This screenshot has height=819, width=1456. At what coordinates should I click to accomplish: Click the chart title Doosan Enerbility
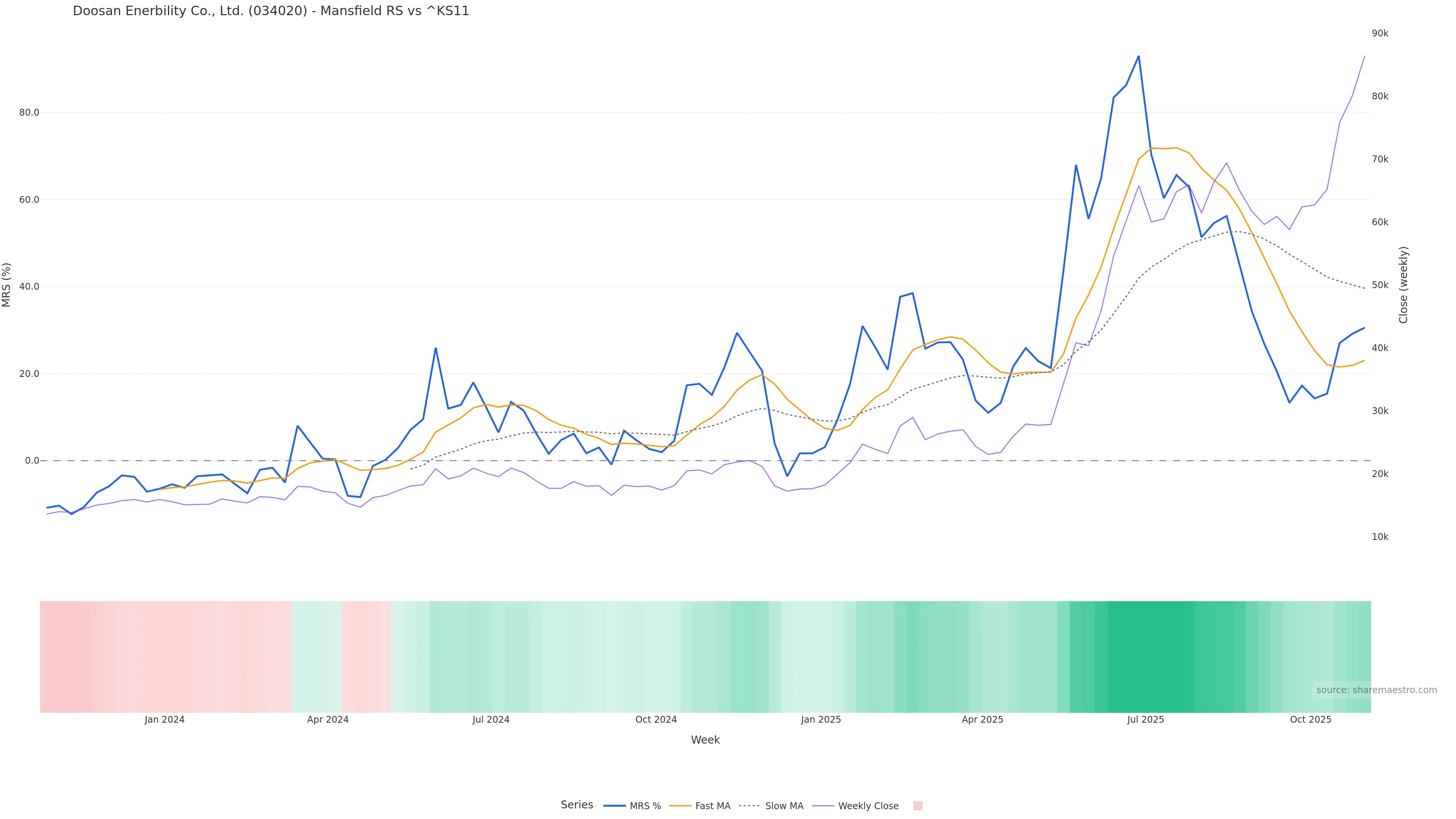click(271, 11)
